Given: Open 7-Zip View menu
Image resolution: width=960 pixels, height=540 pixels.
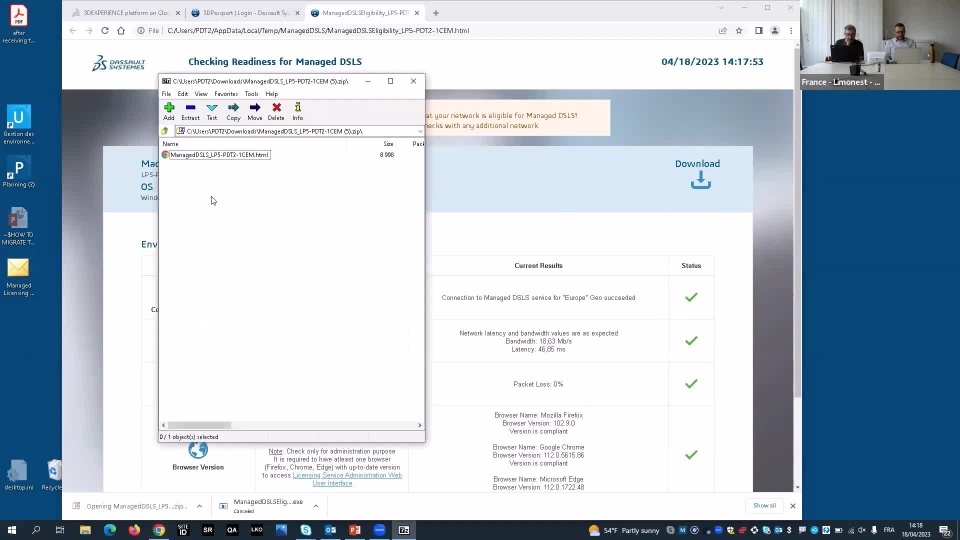Looking at the screenshot, I should pos(201,94).
